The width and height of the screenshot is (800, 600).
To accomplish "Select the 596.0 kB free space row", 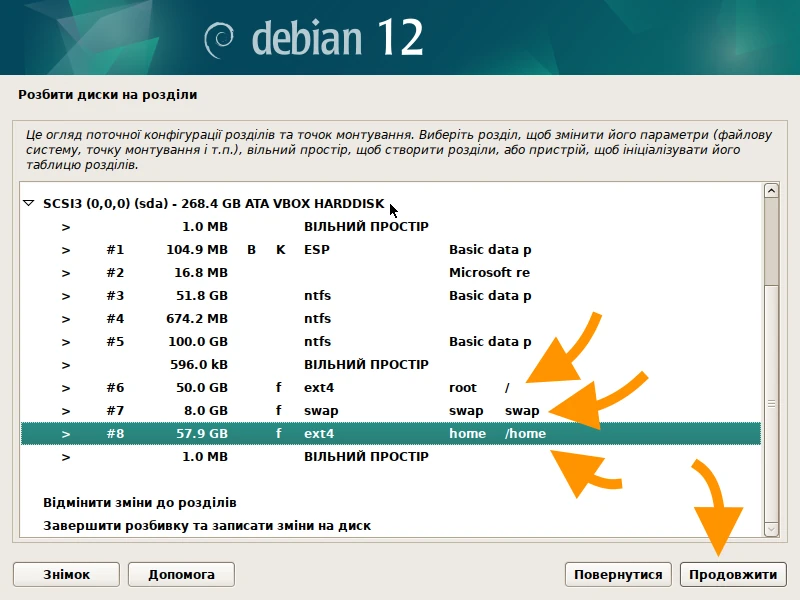I will 391,364.
